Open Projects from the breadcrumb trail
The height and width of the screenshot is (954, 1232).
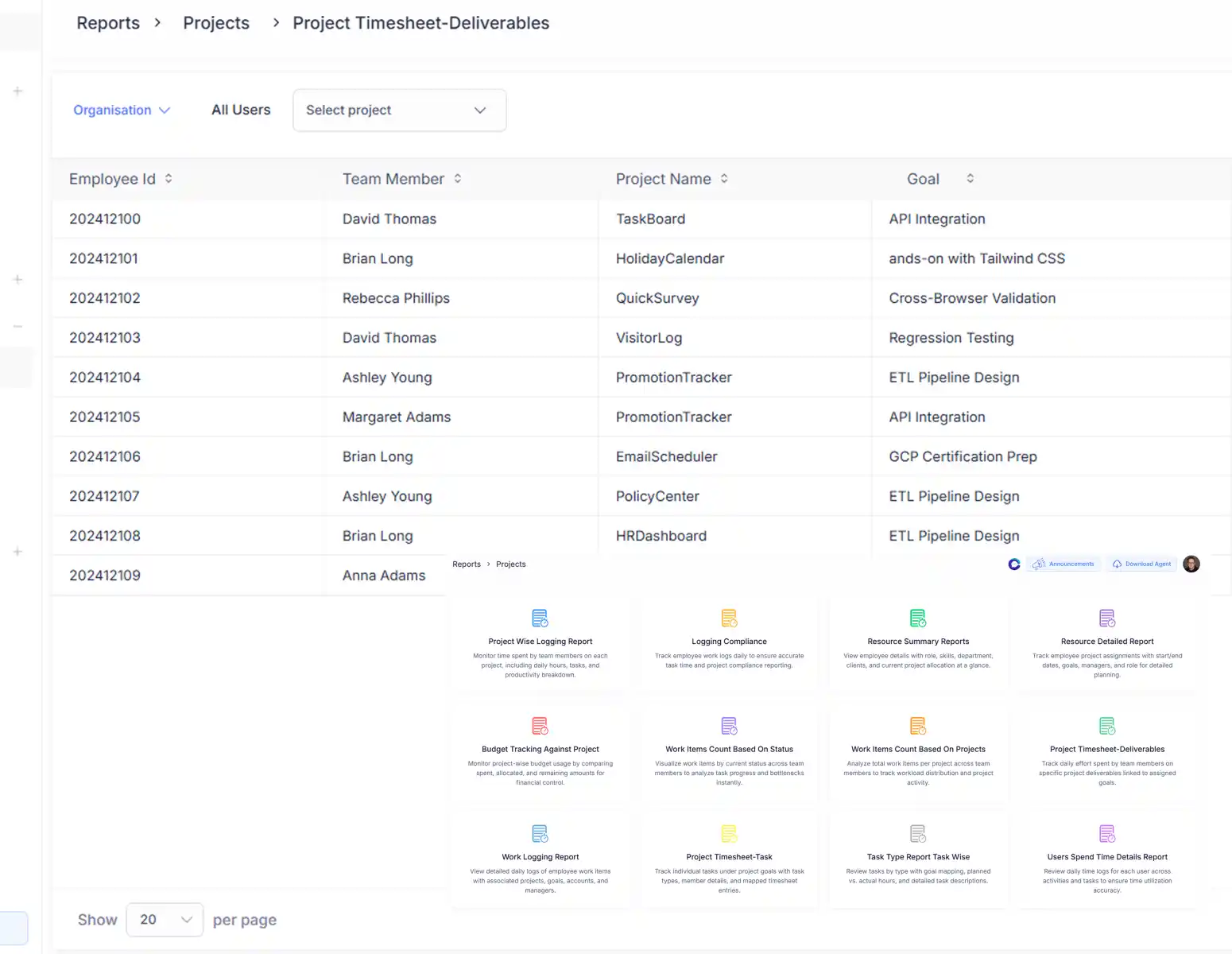click(215, 23)
